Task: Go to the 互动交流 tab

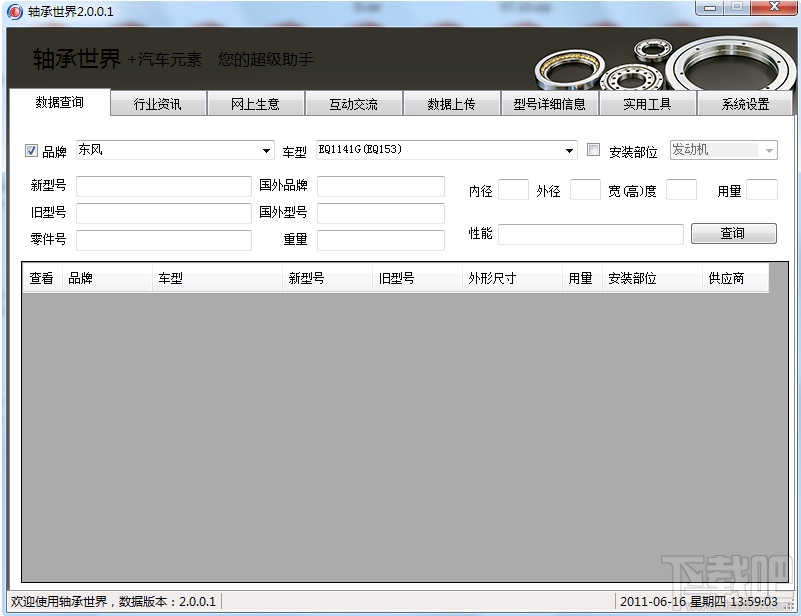Action: point(354,104)
